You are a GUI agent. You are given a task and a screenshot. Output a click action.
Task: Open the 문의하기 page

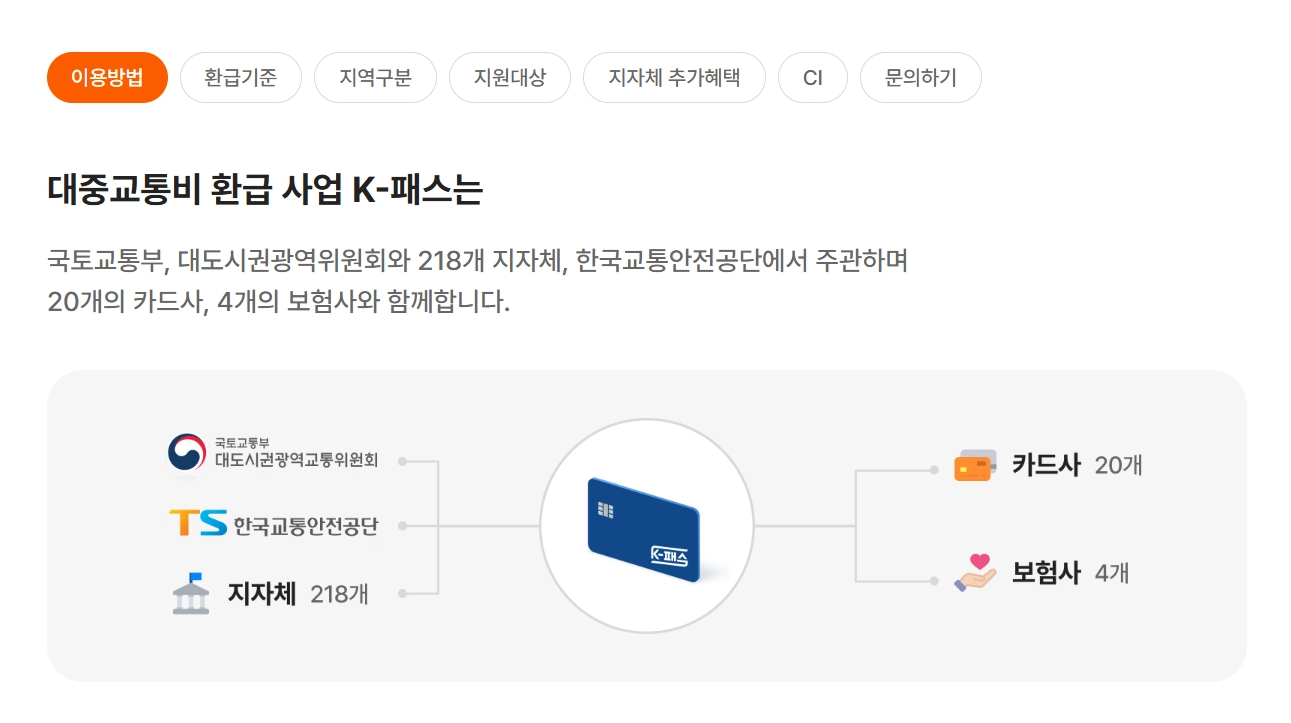pyautogui.click(x=920, y=76)
